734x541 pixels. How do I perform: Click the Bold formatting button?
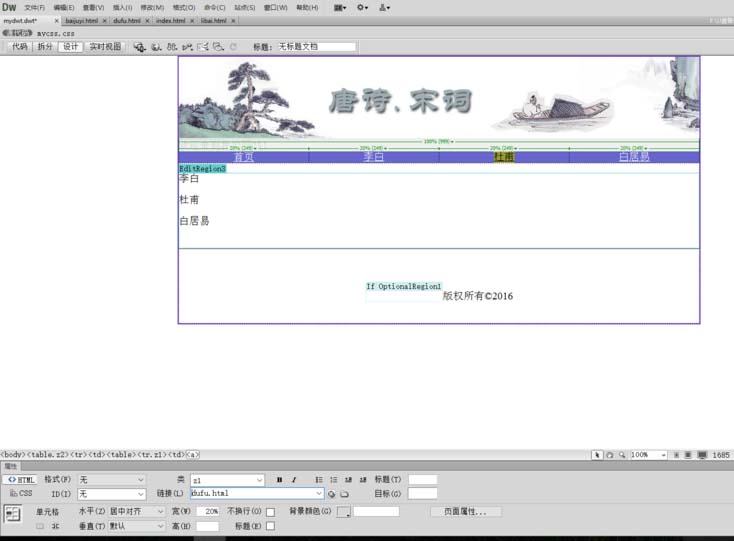279,480
